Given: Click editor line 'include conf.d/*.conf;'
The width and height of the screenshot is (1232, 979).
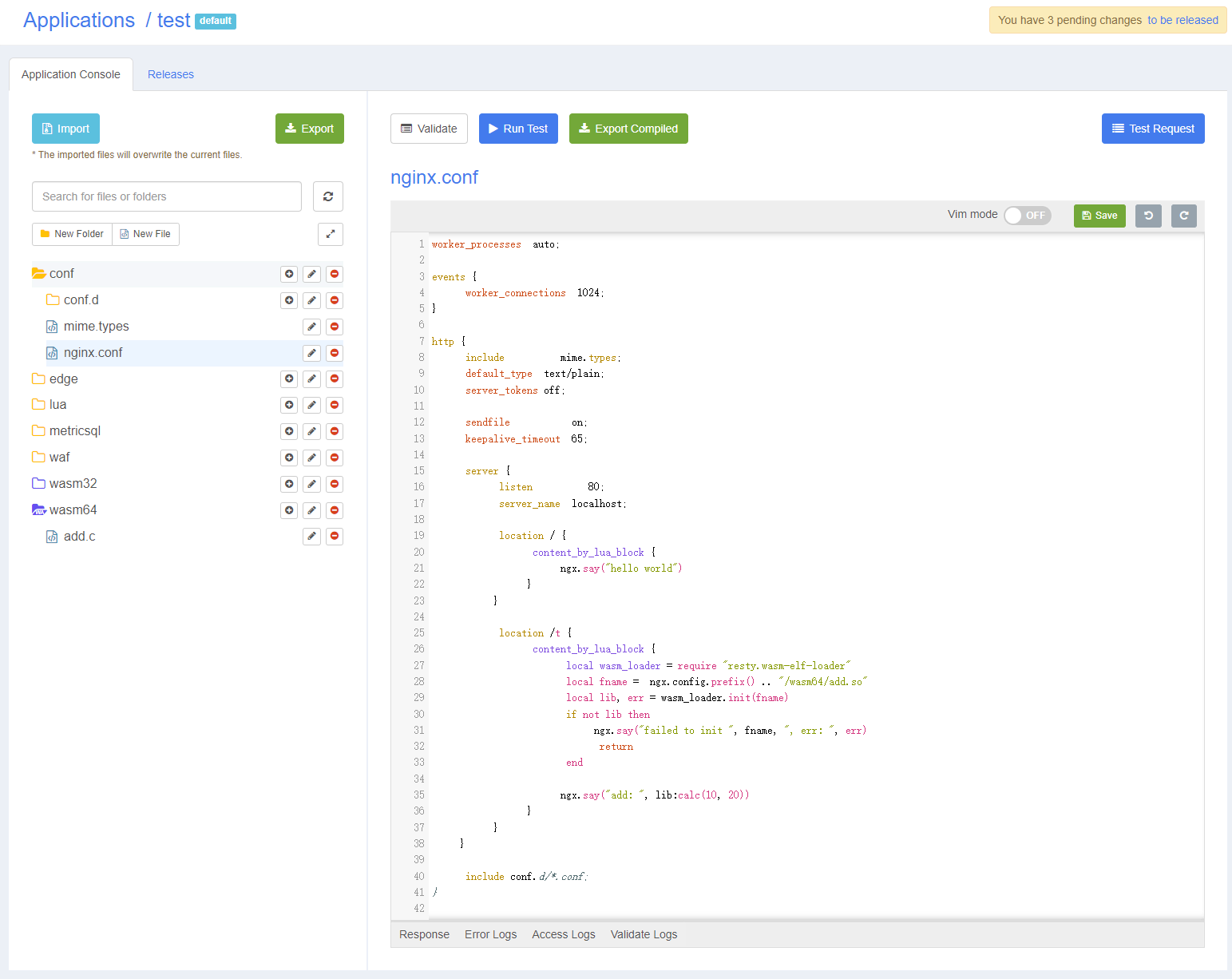Looking at the screenshot, I should click(526, 876).
